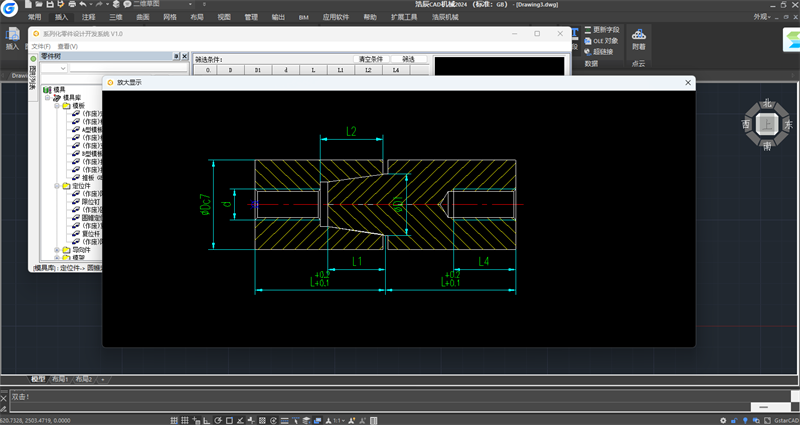The image size is (800, 425).
Task: Click the 更新字段 update field icon
Action: coord(587,30)
